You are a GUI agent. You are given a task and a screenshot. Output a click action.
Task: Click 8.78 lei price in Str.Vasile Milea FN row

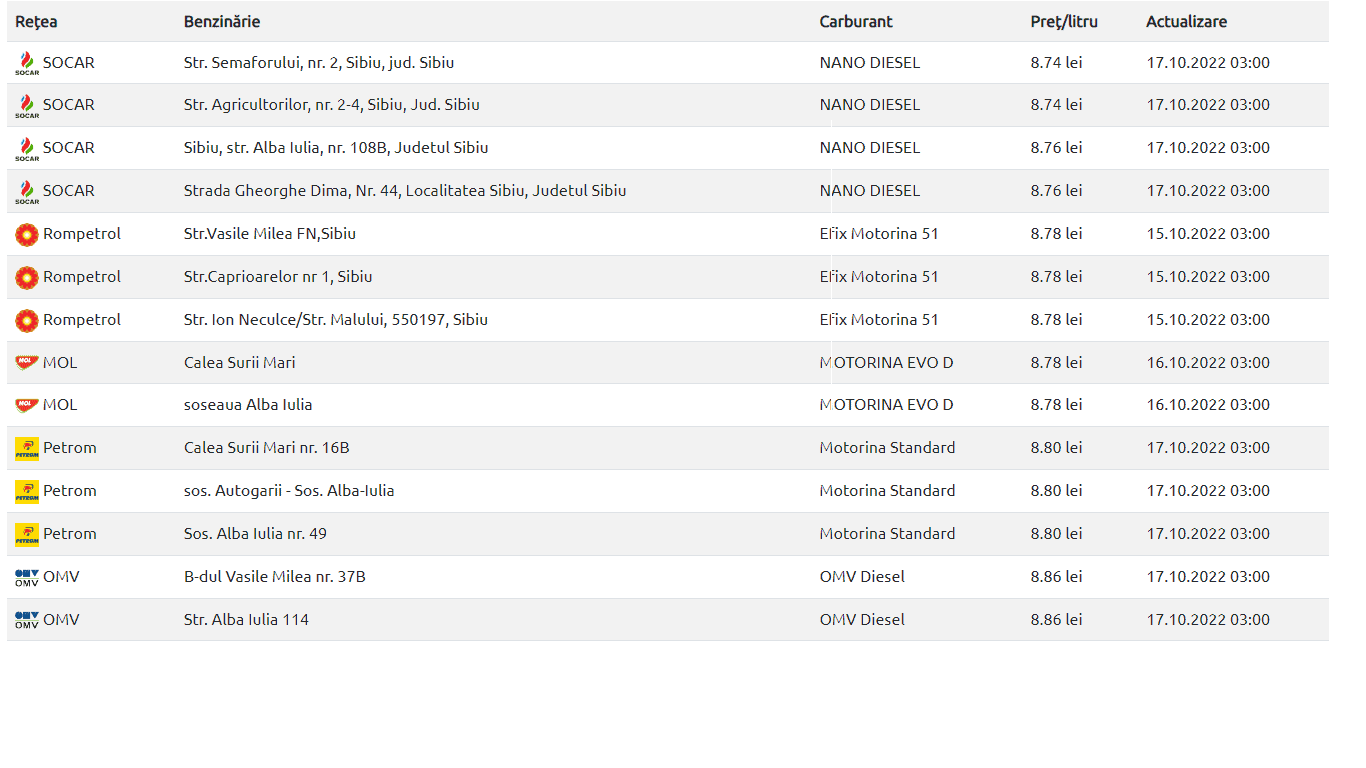pyautogui.click(x=1057, y=233)
